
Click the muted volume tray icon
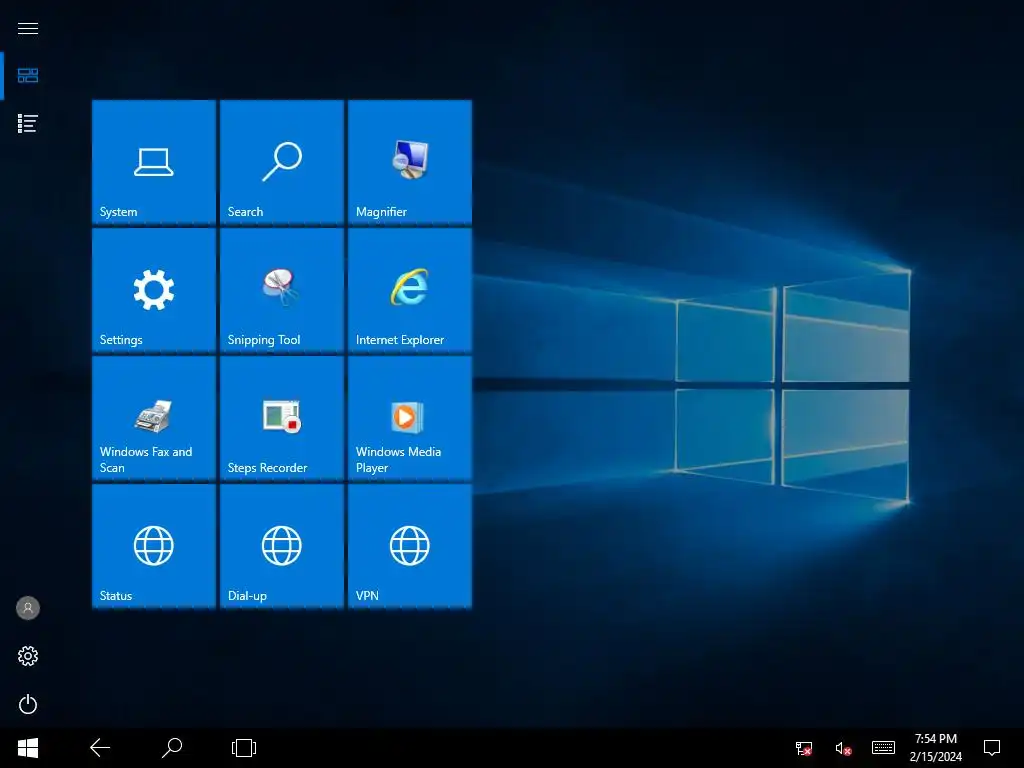[x=843, y=748]
